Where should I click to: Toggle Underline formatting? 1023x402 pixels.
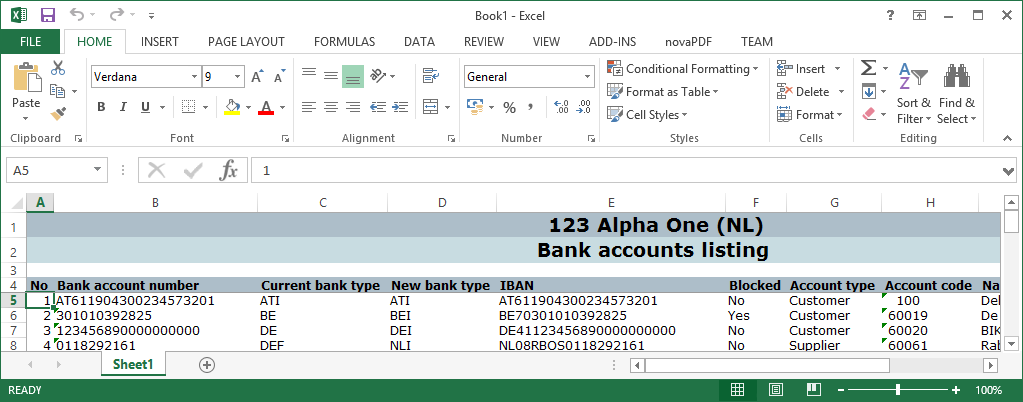(145, 107)
